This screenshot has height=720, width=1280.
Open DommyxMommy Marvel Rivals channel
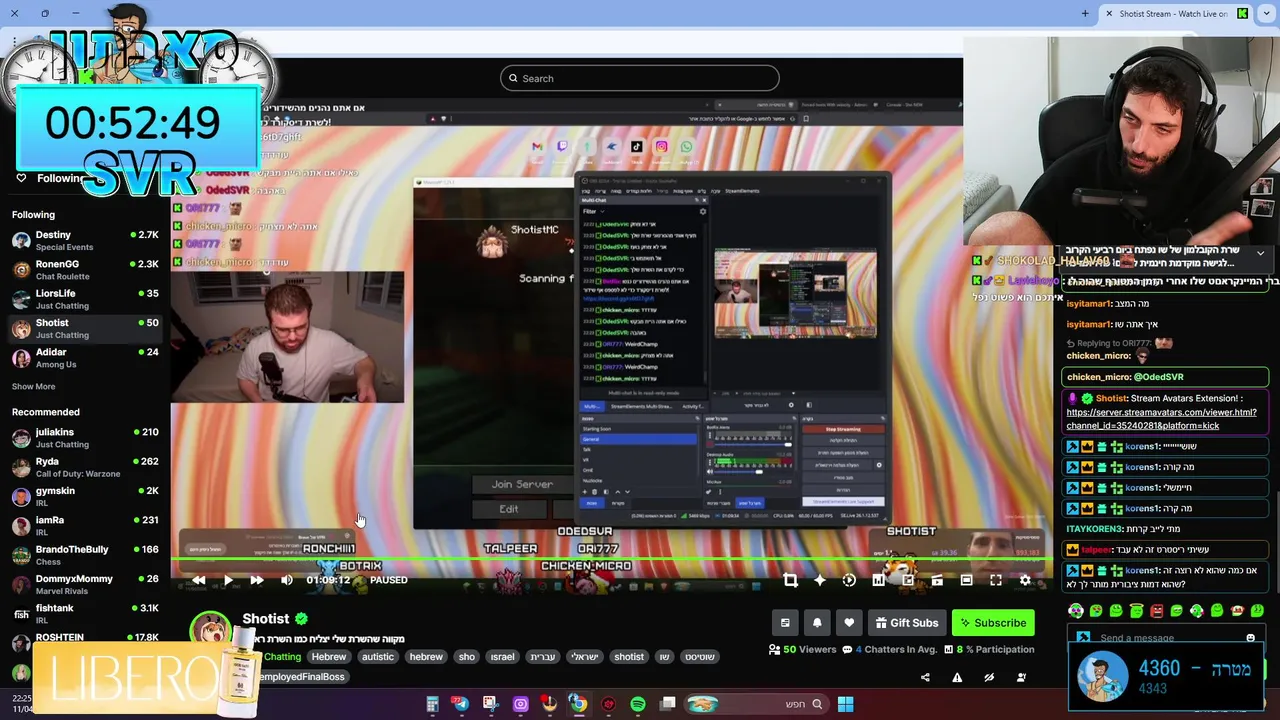pos(85,584)
